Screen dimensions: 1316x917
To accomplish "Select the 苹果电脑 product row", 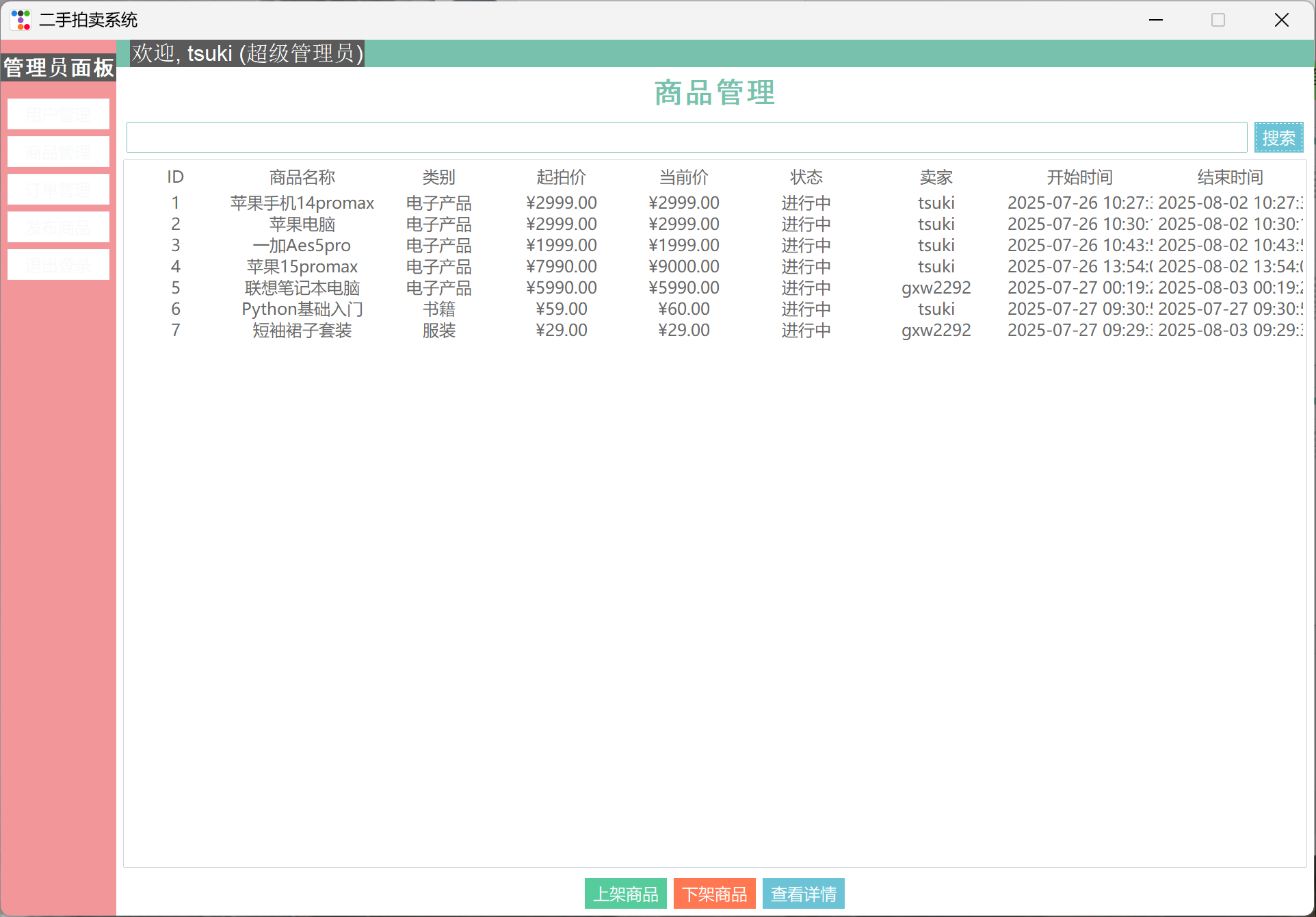I will tap(714, 224).
